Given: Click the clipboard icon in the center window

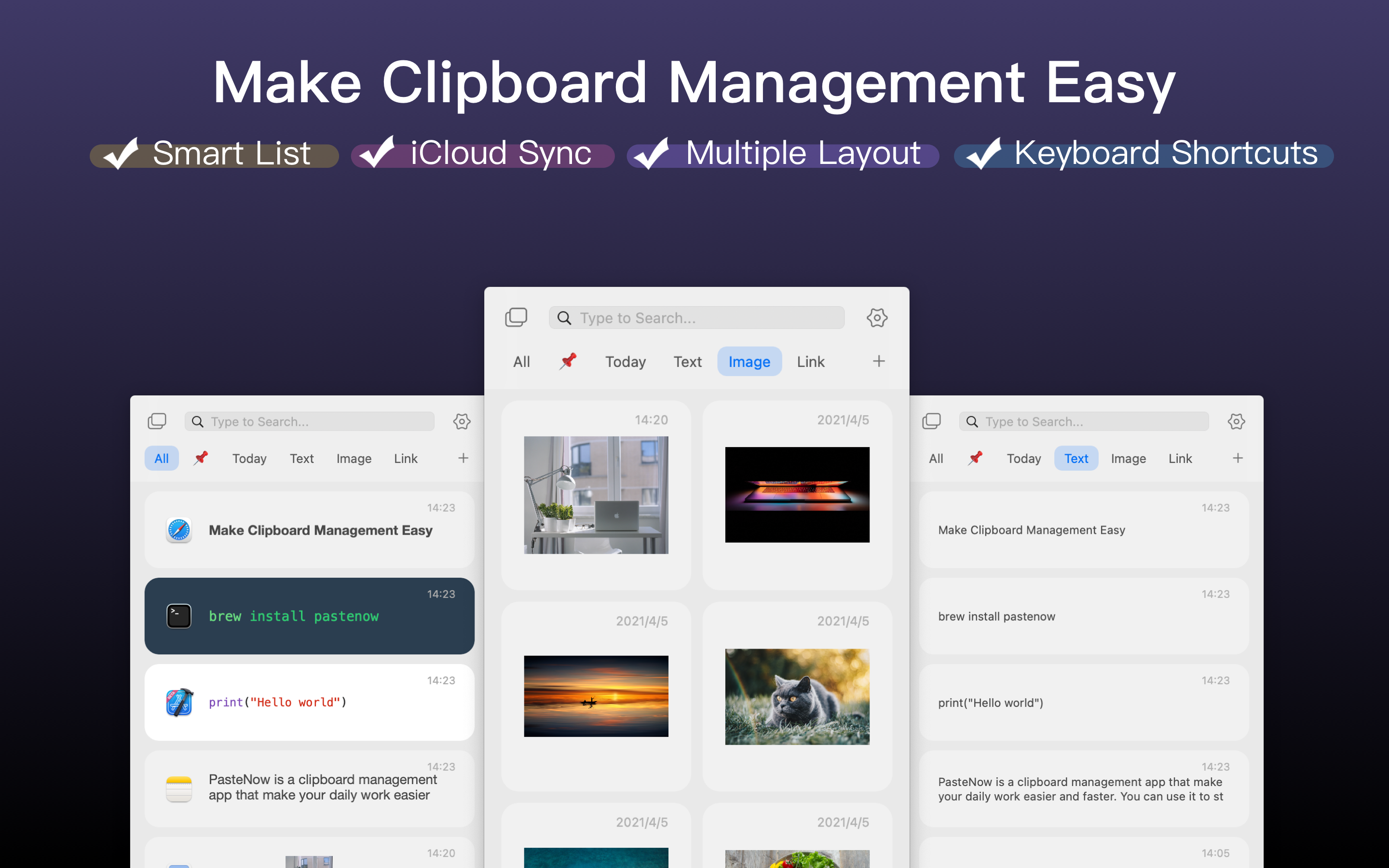Looking at the screenshot, I should (516, 316).
